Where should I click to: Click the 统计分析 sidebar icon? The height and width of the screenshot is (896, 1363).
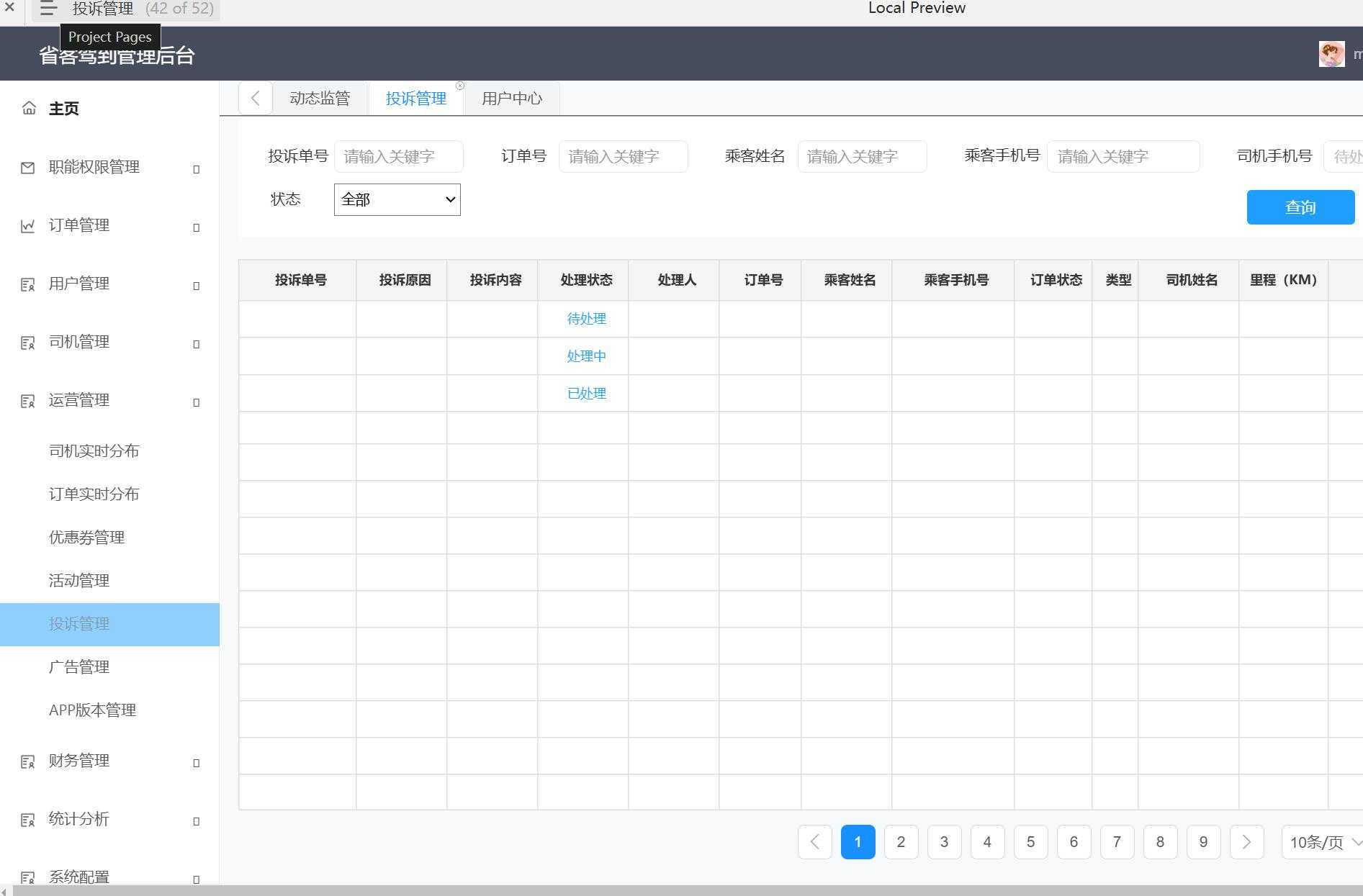point(28,820)
